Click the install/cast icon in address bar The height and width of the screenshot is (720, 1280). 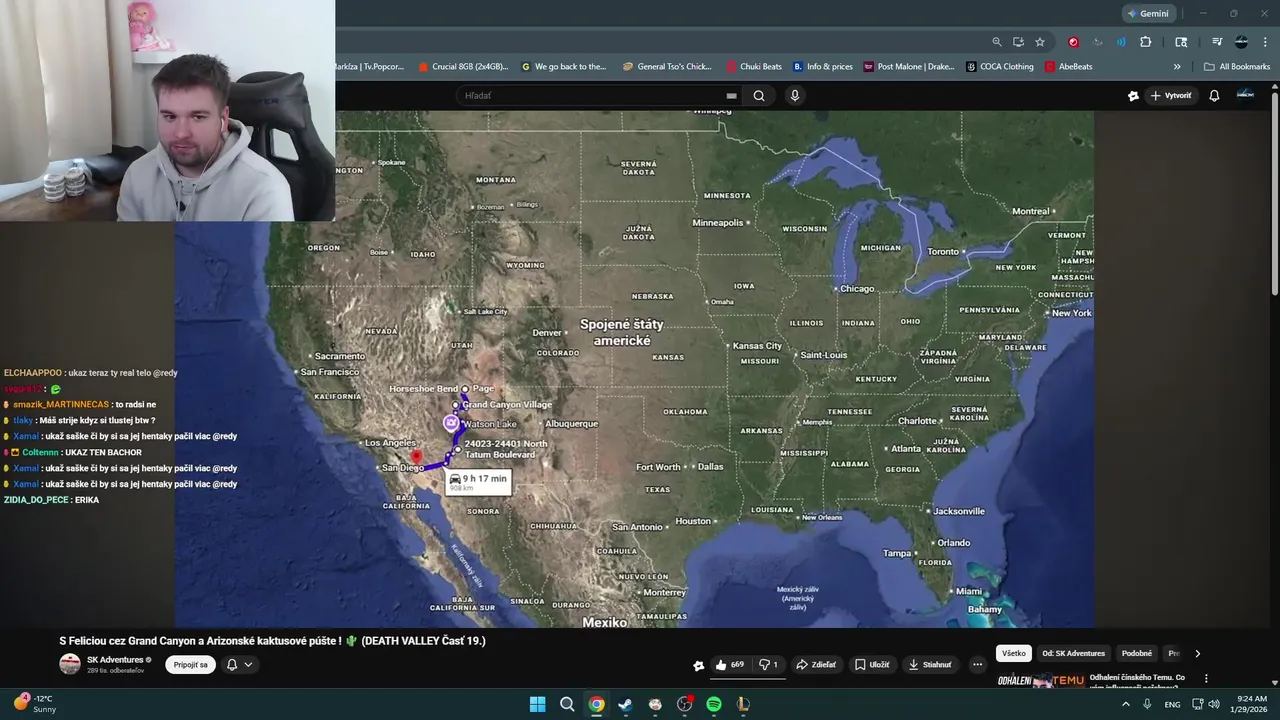(x=1018, y=42)
